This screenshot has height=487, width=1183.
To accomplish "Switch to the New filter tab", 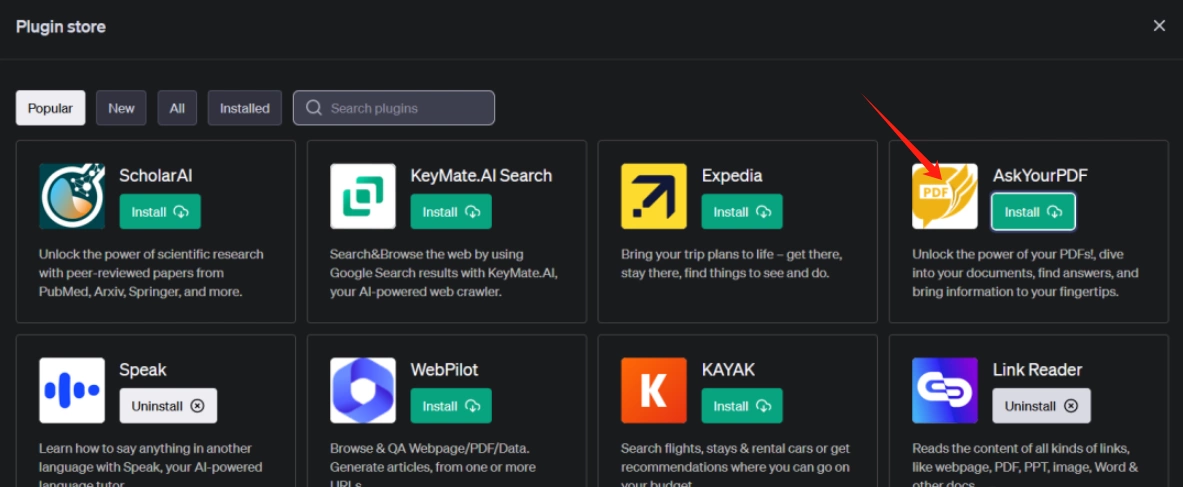I will click(121, 108).
